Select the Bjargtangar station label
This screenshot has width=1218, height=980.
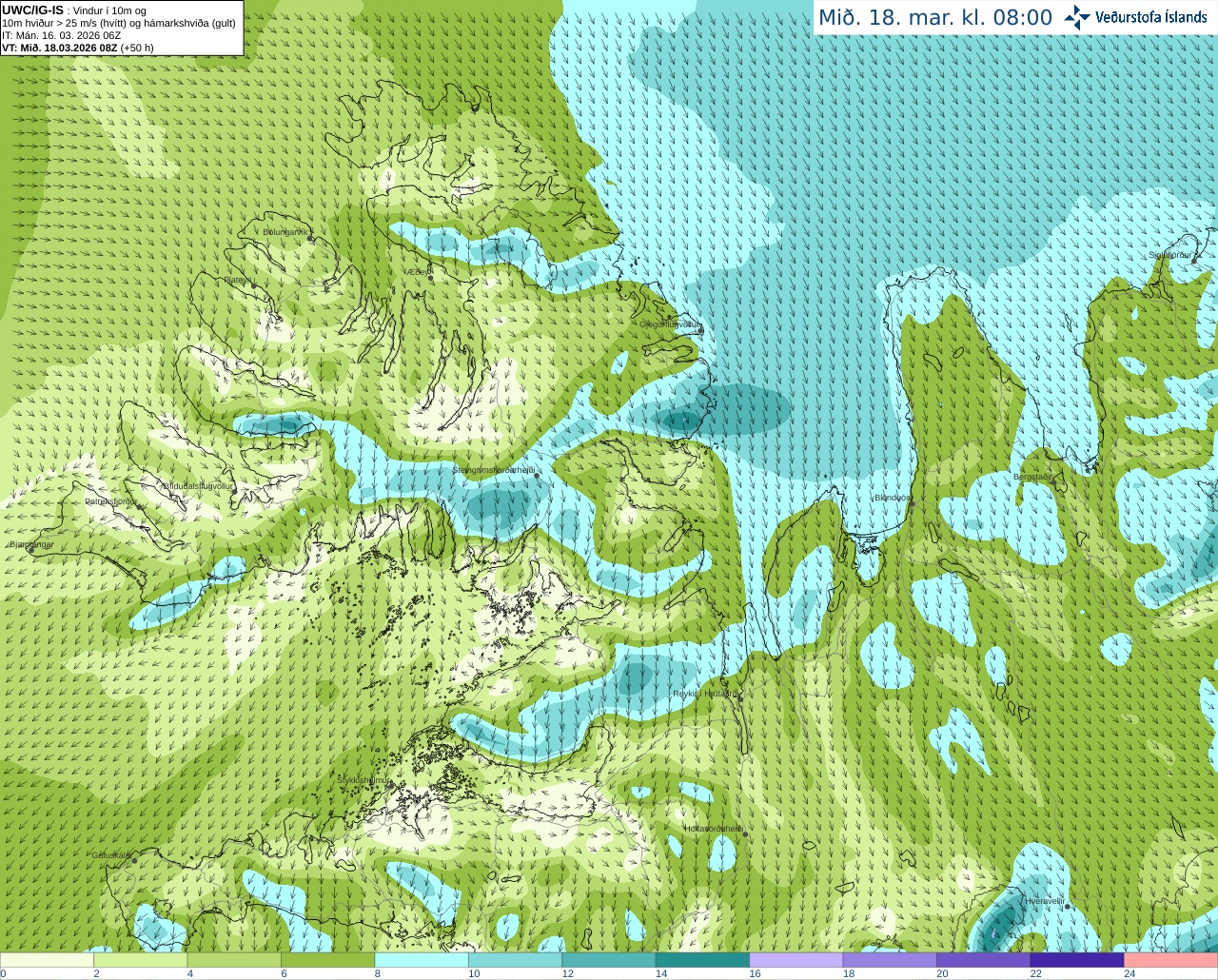point(31,544)
